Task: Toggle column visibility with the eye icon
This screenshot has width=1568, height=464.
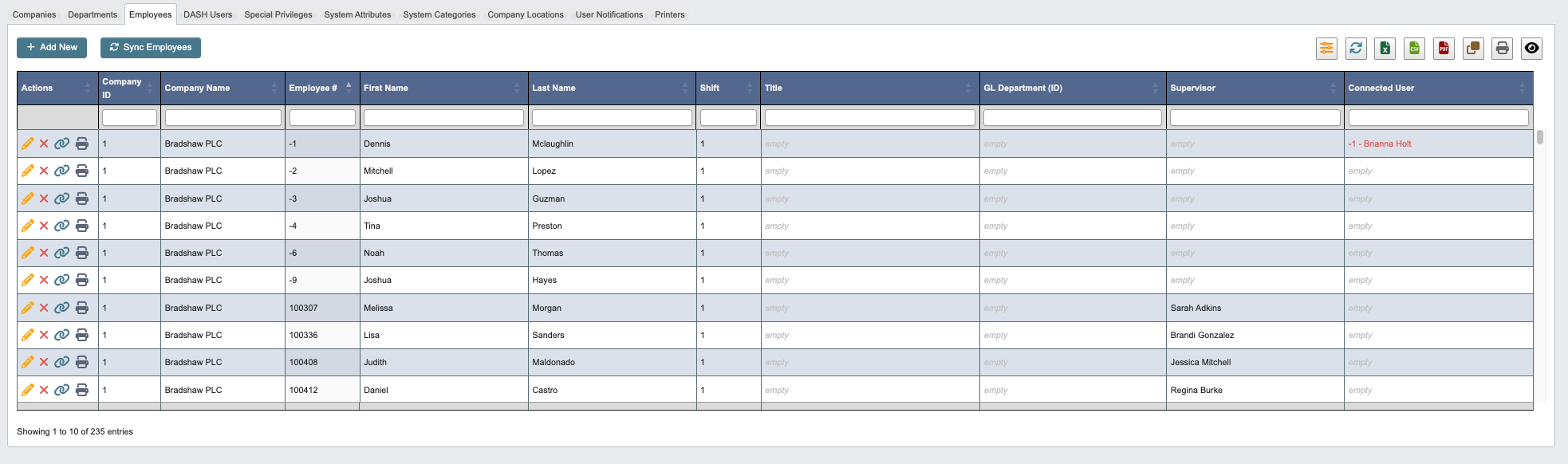Action: point(1531,48)
